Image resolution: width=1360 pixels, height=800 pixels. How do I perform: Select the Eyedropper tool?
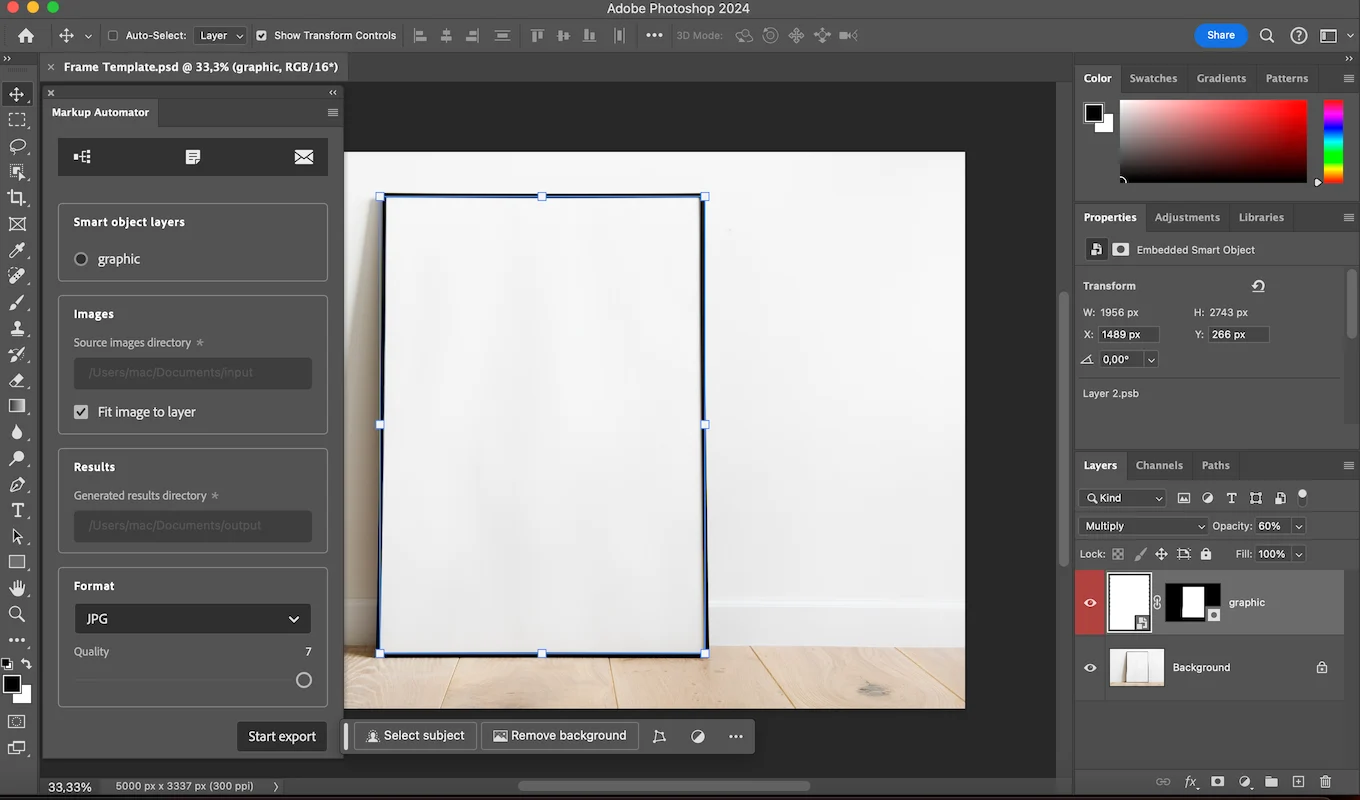pos(17,250)
